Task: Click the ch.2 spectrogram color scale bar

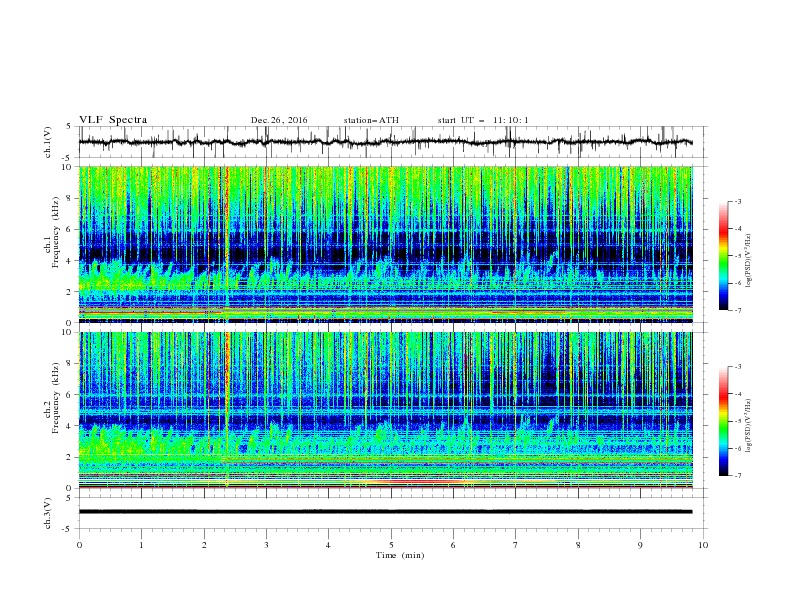Action: tap(723, 421)
